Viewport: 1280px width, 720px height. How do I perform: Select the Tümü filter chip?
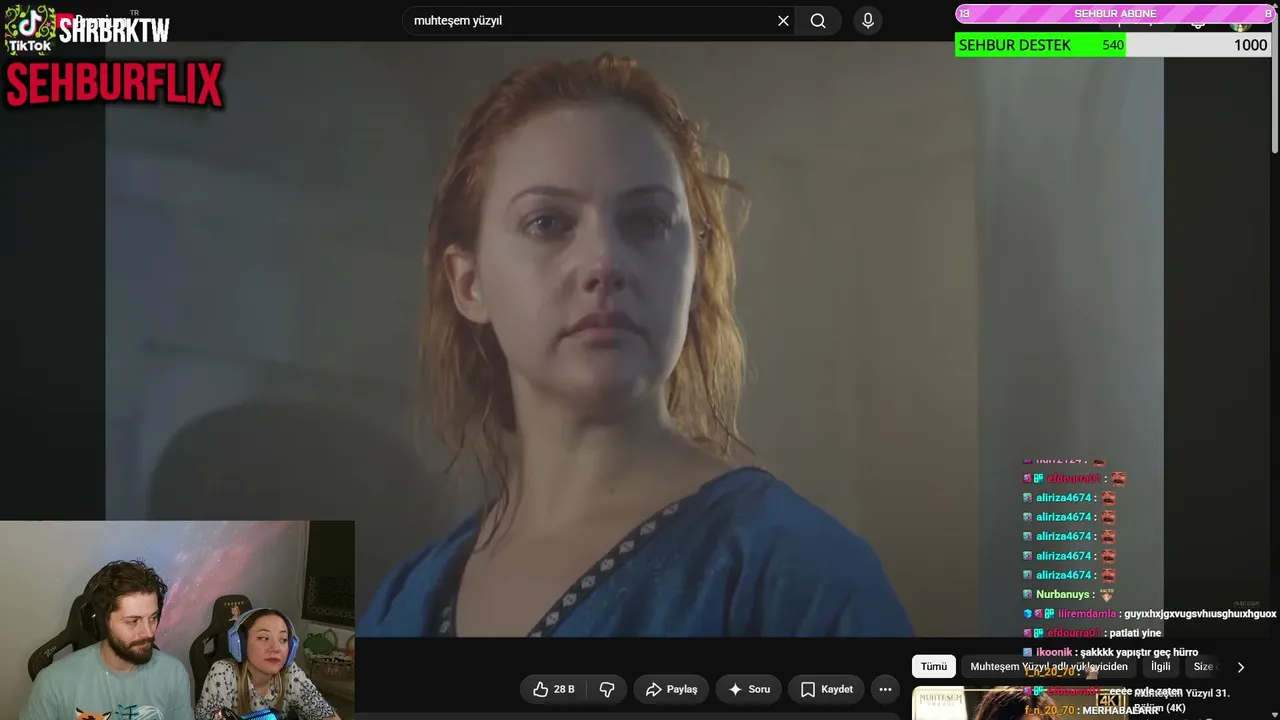point(934,667)
